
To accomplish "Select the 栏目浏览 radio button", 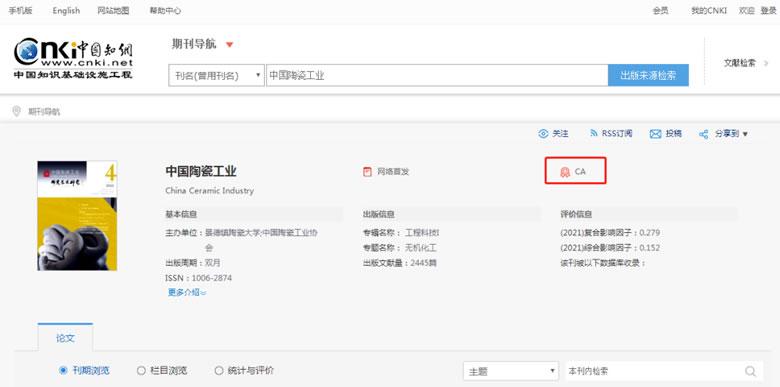I will [141, 371].
